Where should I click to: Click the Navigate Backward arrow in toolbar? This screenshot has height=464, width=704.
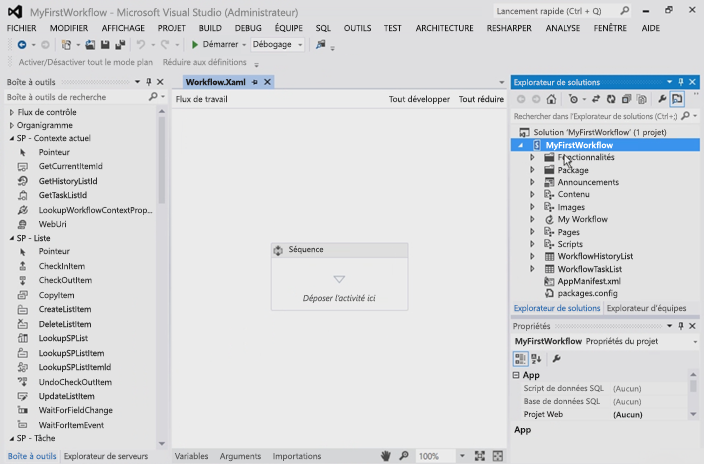[x=22, y=44]
